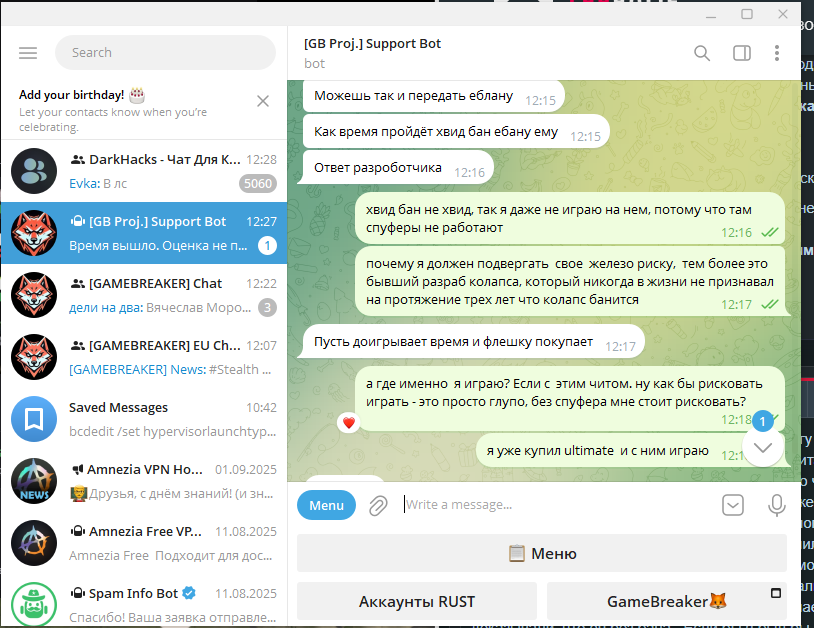
Task: Open the Saved Messages bookmark icon
Action: coord(34,419)
